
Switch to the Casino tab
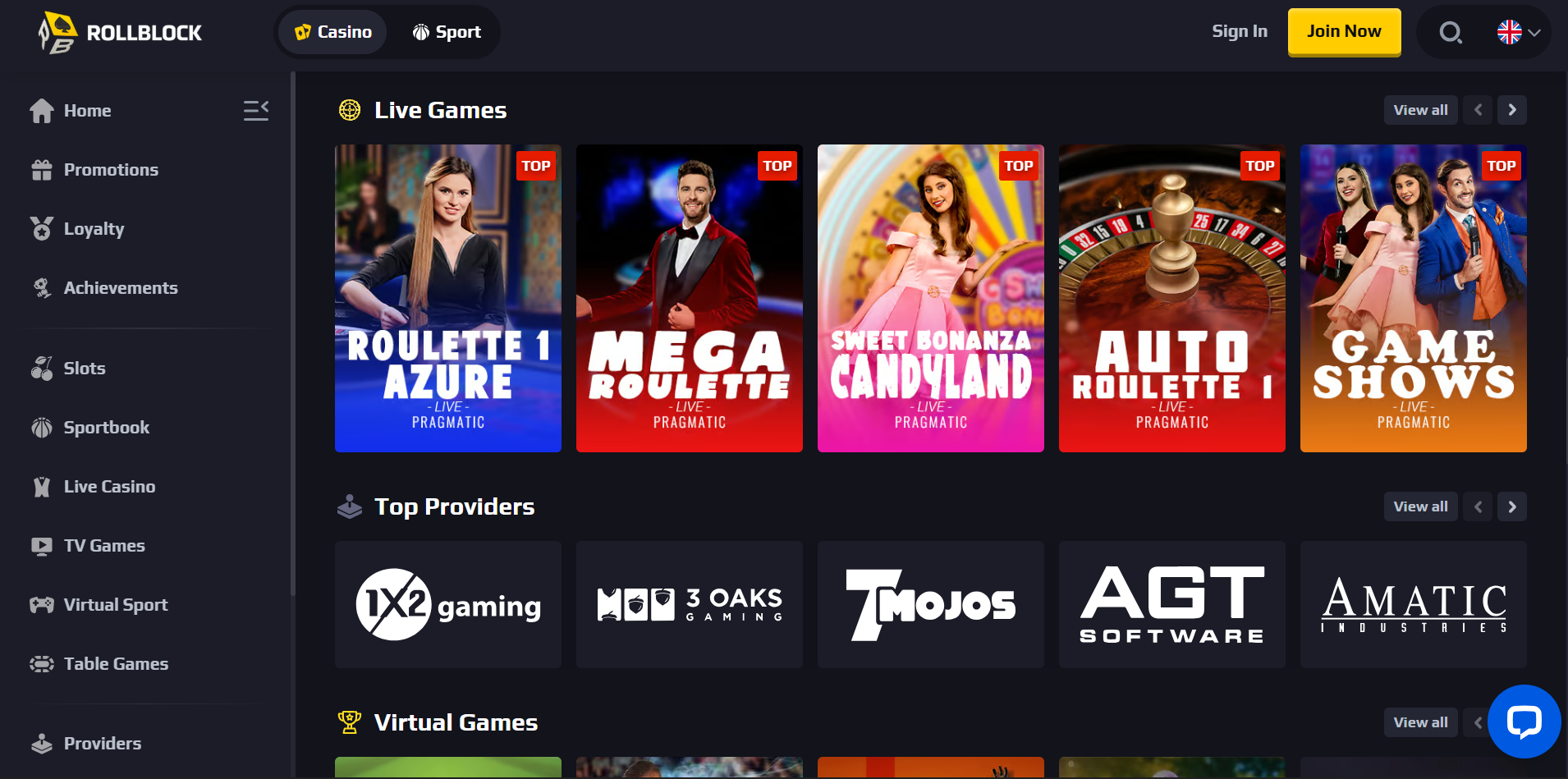pyautogui.click(x=332, y=32)
